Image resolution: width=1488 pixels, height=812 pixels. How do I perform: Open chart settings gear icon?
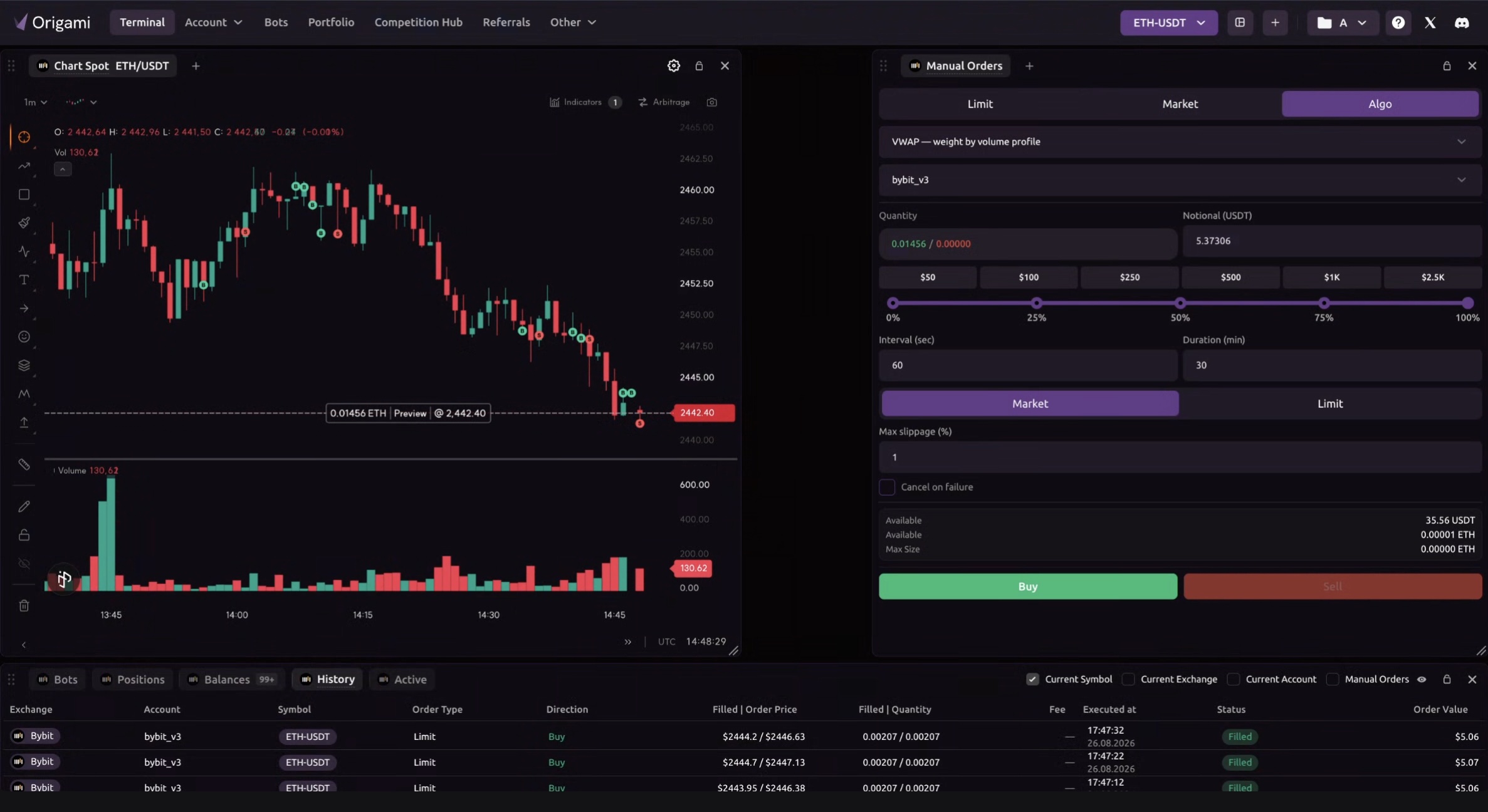click(x=674, y=66)
